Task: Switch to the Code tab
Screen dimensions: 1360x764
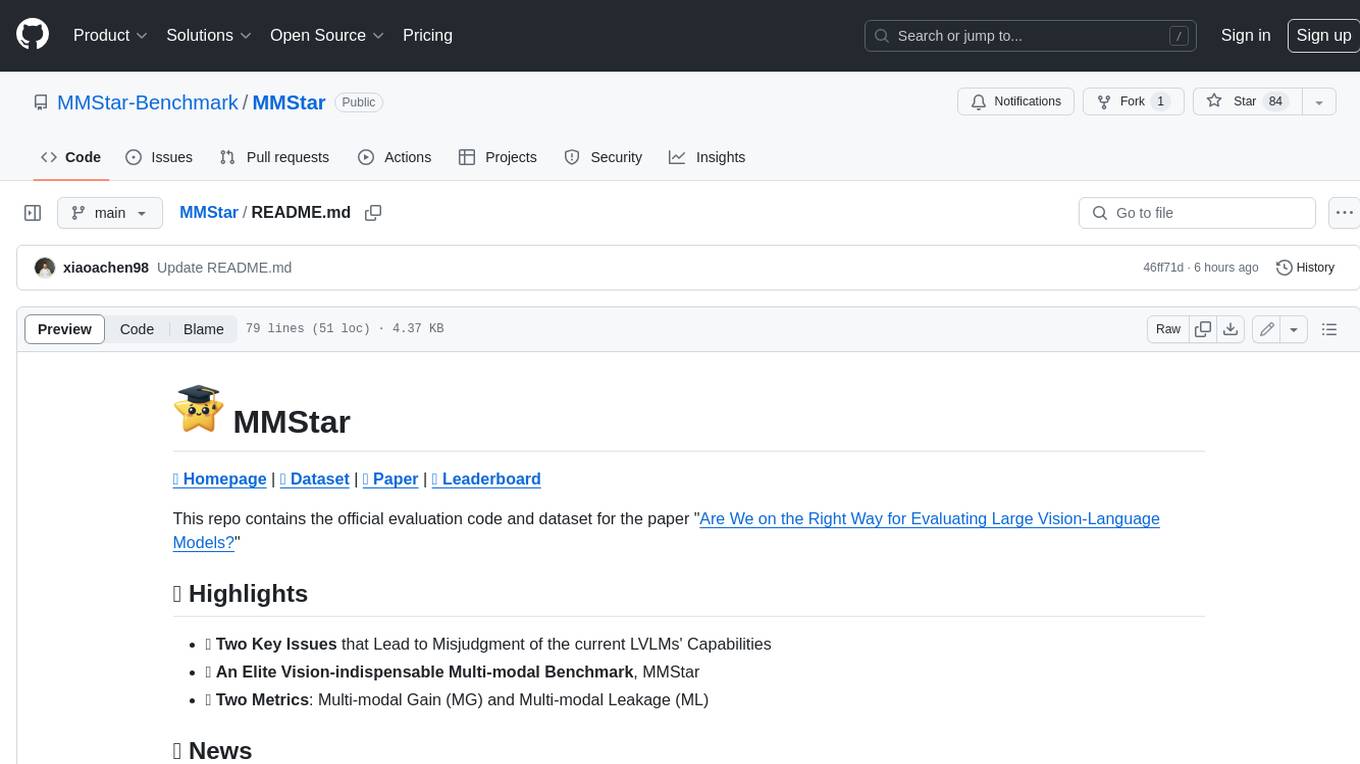Action: point(71,157)
